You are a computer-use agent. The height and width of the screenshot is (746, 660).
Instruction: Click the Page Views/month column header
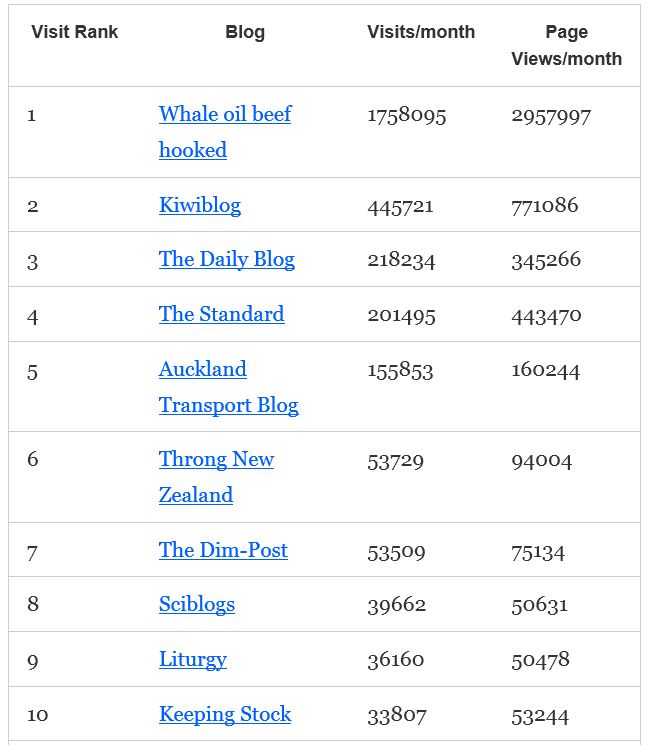566,45
